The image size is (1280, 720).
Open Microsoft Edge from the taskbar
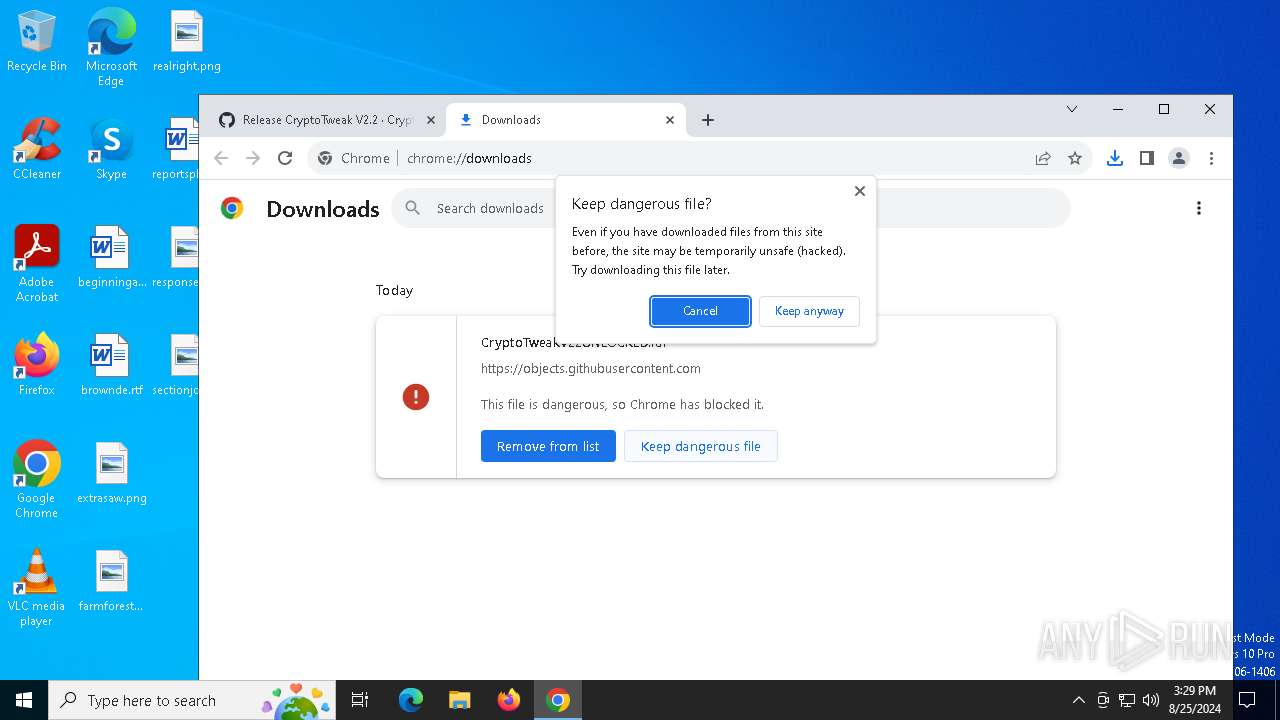point(411,700)
